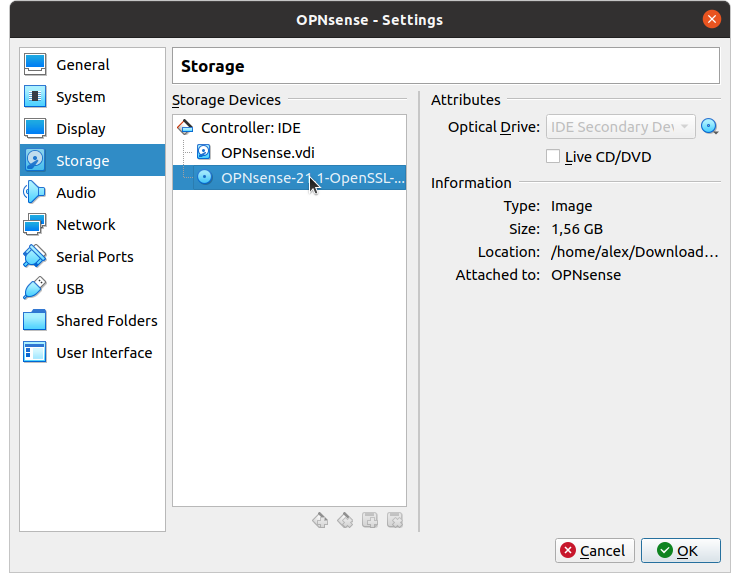Open the USB settings page
Viewport: 740px width, 582px height.
coord(92,289)
